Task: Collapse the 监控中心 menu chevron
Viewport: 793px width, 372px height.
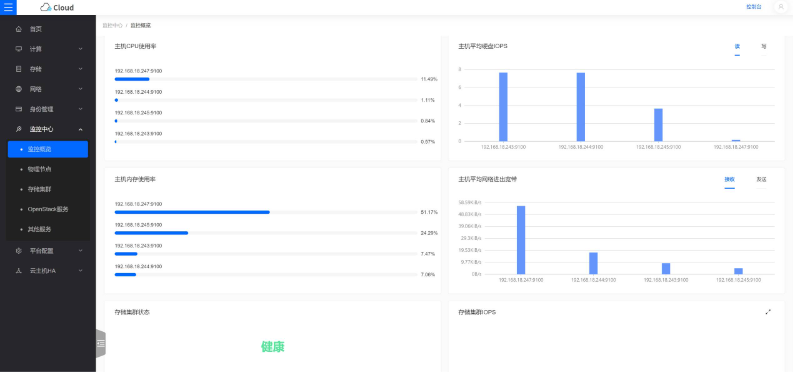Action: [80, 129]
